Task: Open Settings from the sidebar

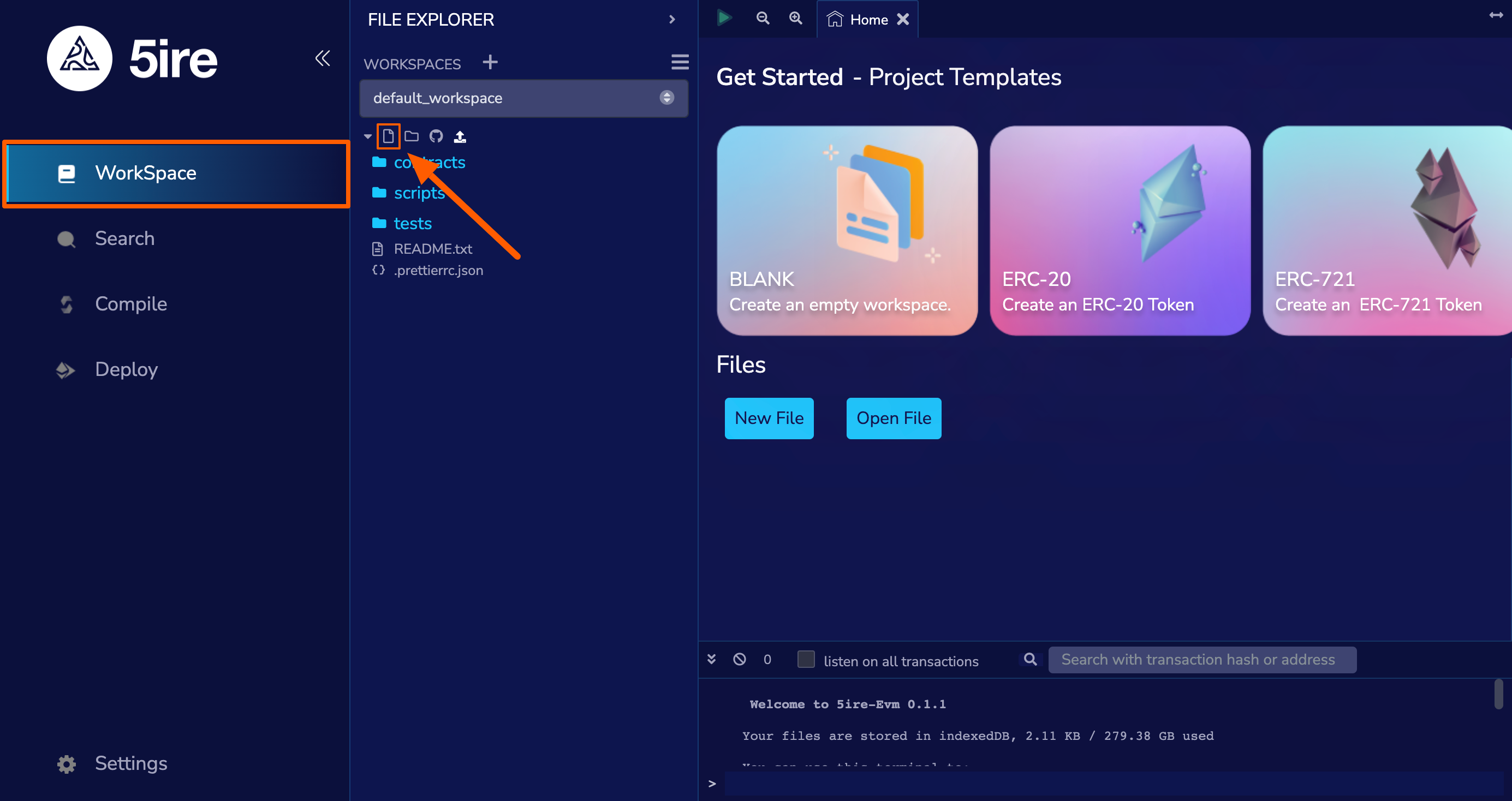Action: click(131, 763)
